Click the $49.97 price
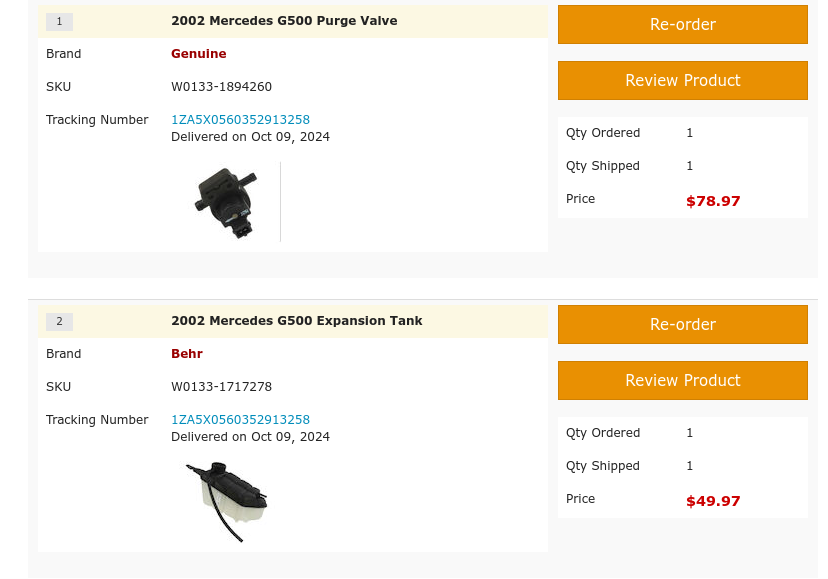Viewport: 828px width, 579px height. point(713,501)
